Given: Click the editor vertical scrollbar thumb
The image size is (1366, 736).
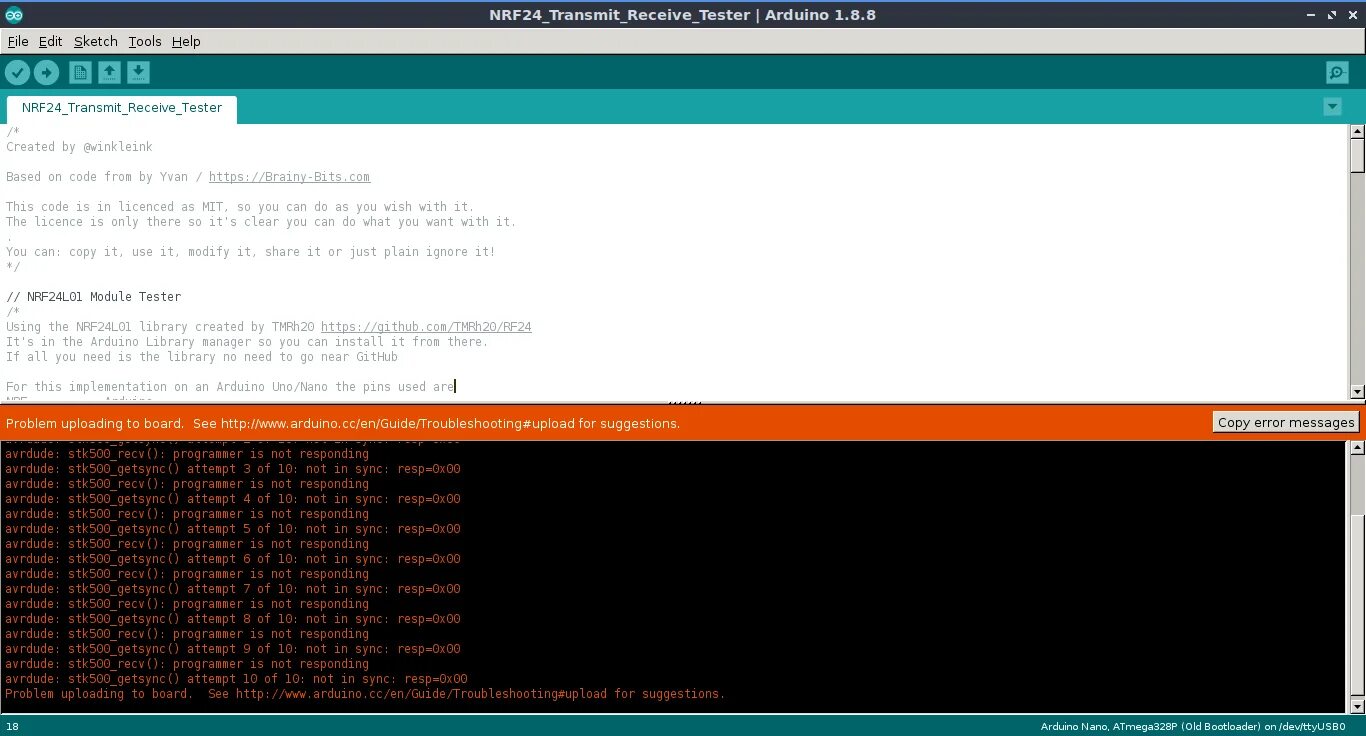Looking at the screenshot, I should click(x=1357, y=156).
